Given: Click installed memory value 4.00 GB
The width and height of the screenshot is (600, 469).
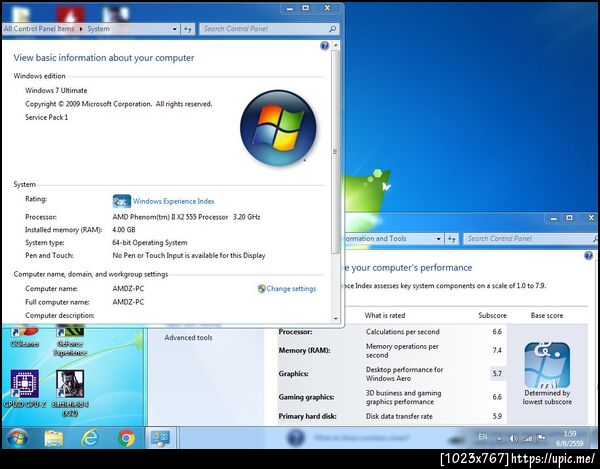Looking at the screenshot, I should point(124,230).
